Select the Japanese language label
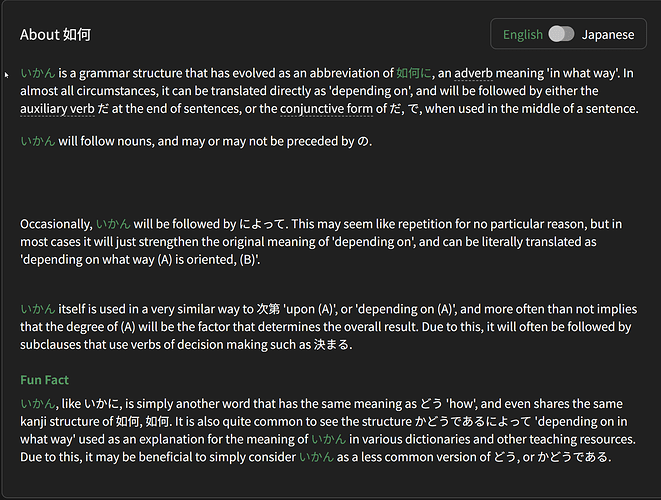 point(608,35)
